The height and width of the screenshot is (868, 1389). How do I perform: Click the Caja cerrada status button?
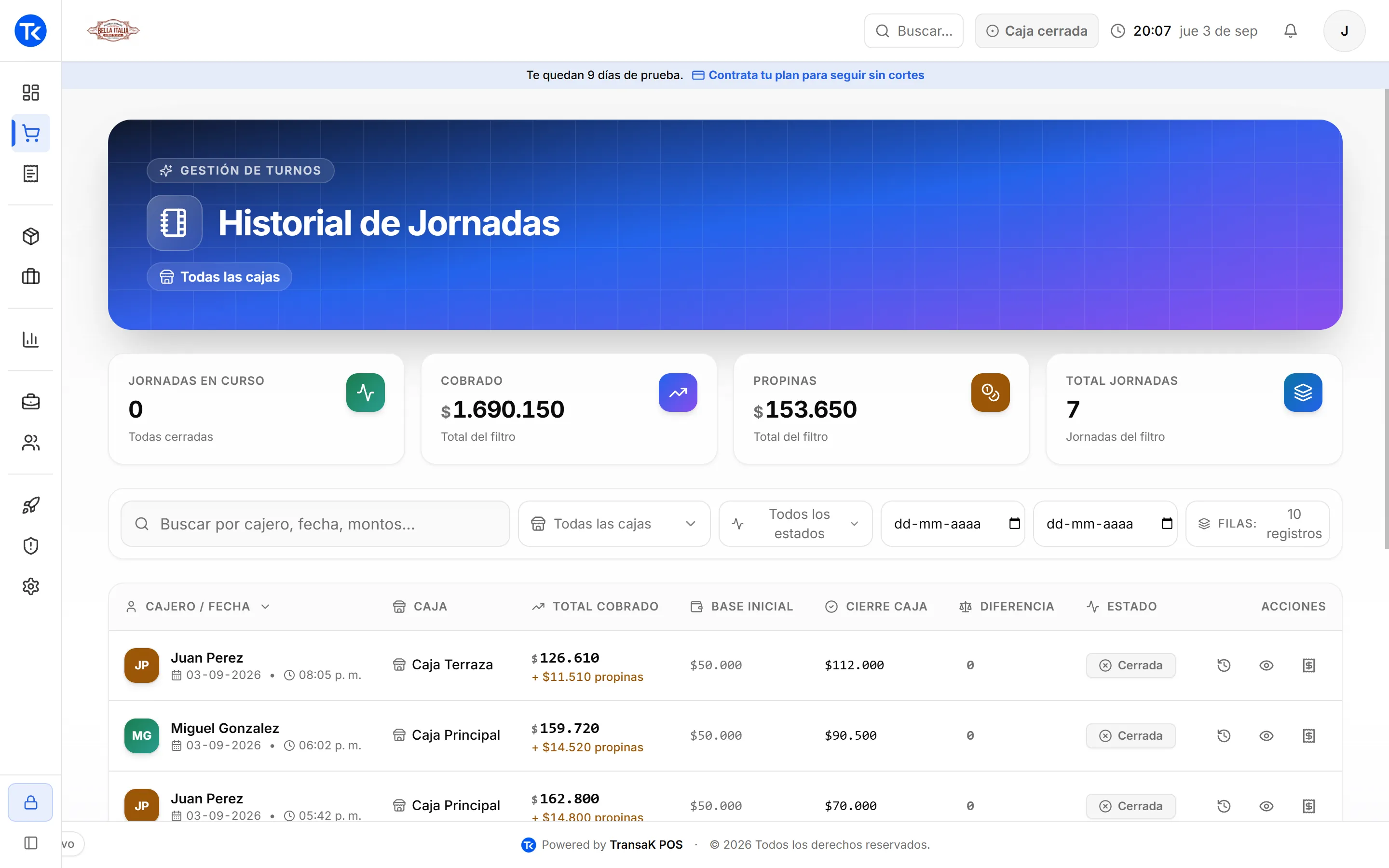tap(1036, 31)
